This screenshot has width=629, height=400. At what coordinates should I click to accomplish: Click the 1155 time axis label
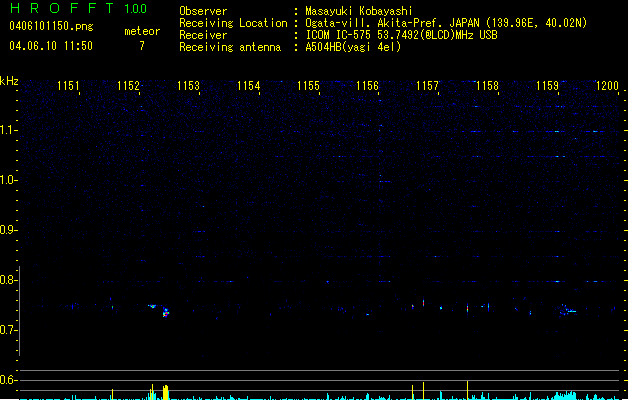coord(308,86)
